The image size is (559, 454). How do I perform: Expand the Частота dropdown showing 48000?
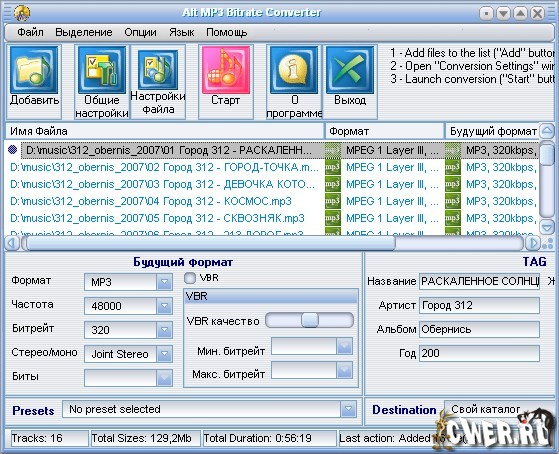164,306
